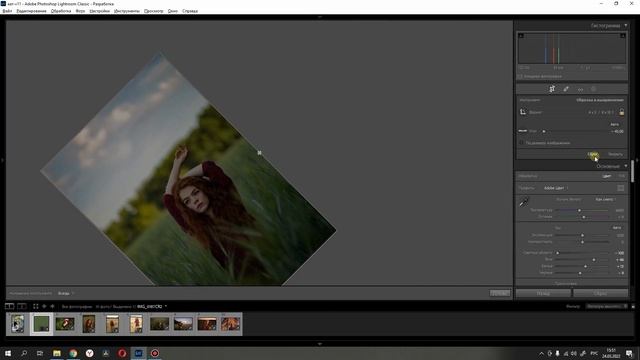The image size is (640, 360).
Task: Open the Develop menu
Action: click(x=61, y=11)
